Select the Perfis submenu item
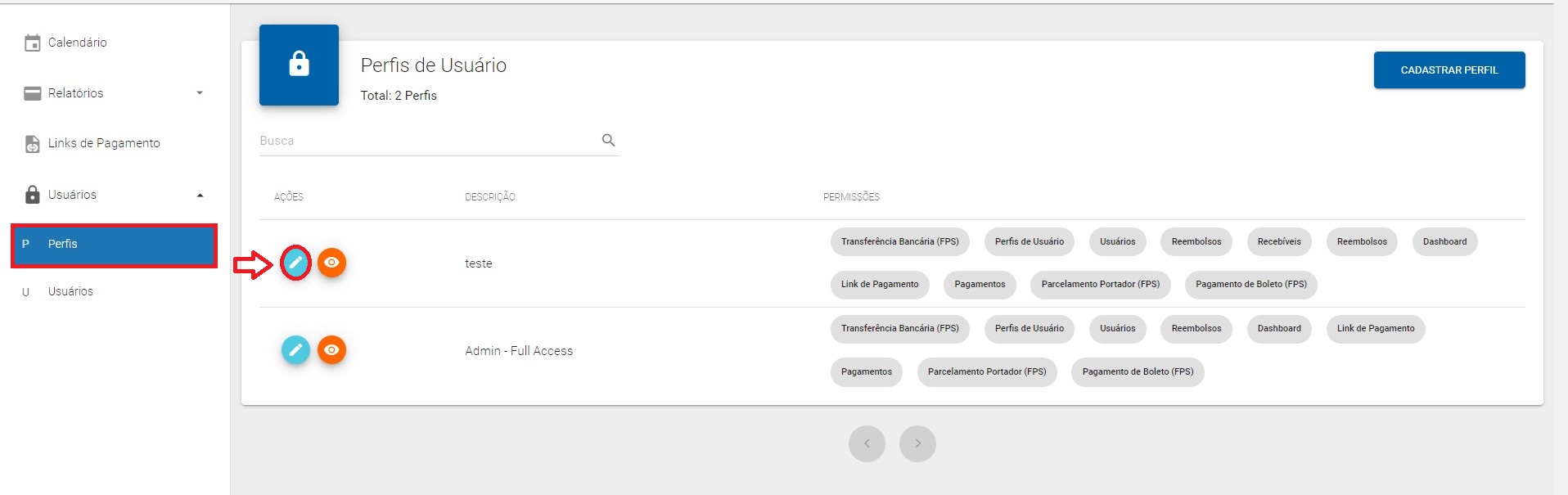Image resolution: width=1568 pixels, height=495 pixels. (114, 245)
